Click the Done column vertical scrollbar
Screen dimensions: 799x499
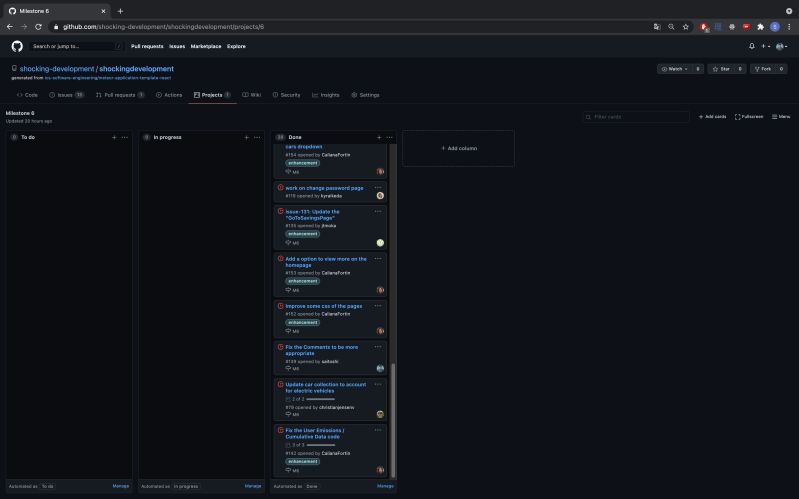[x=393, y=421]
